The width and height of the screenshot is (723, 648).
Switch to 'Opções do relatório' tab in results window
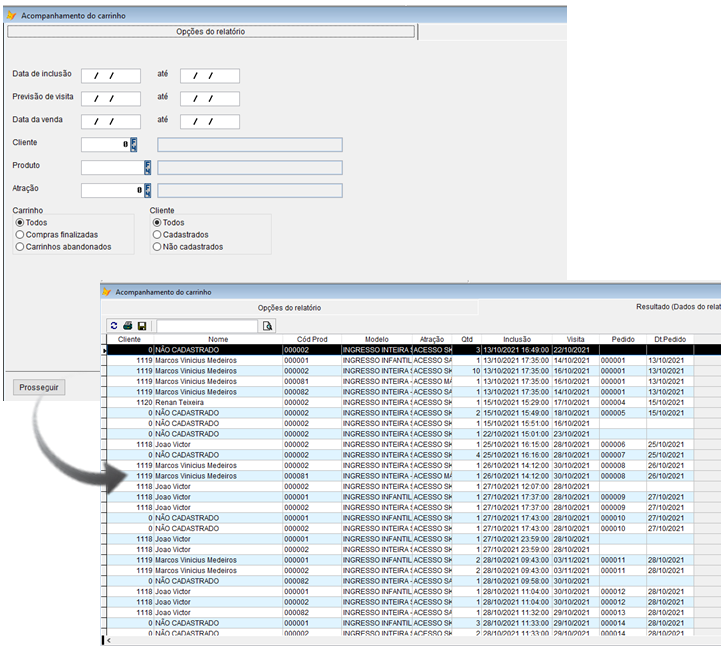[x=290, y=307]
